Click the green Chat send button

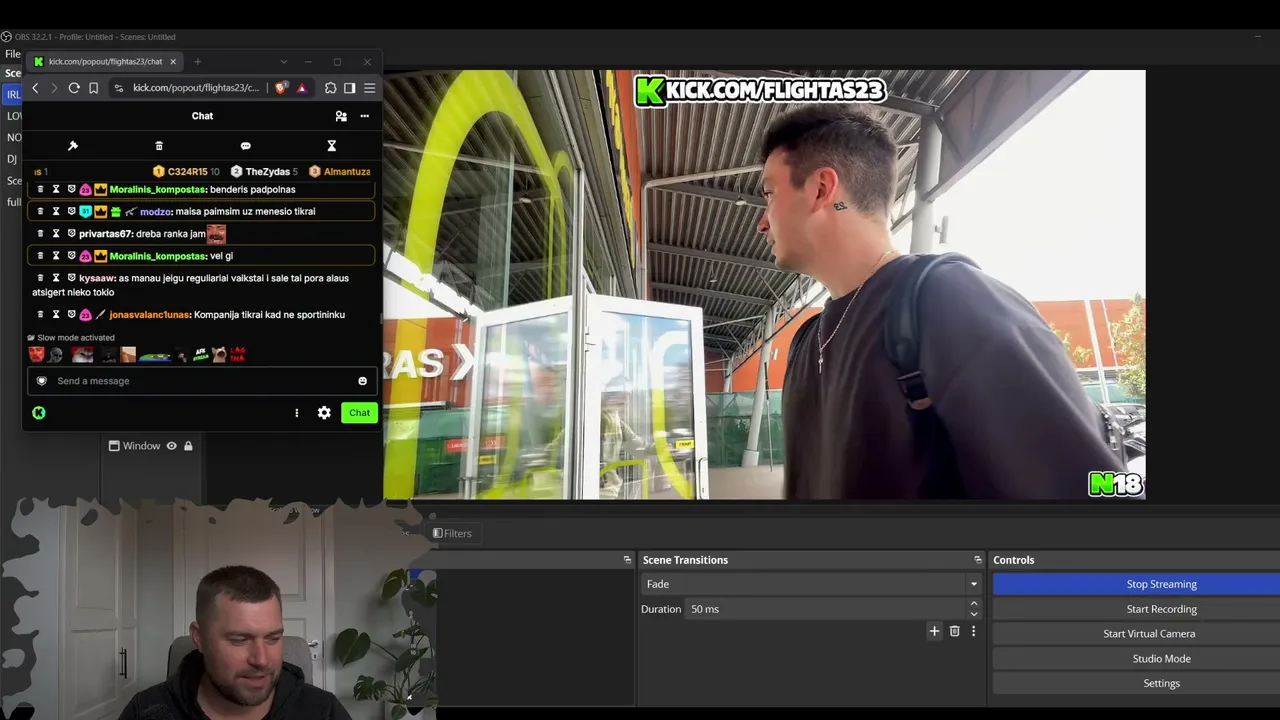point(359,413)
